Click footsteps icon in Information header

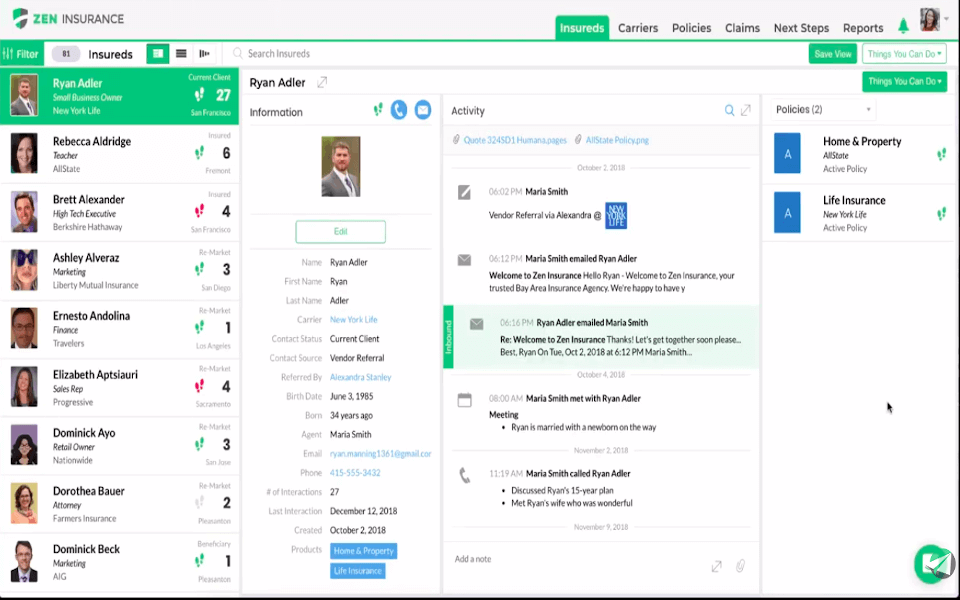[x=378, y=110]
